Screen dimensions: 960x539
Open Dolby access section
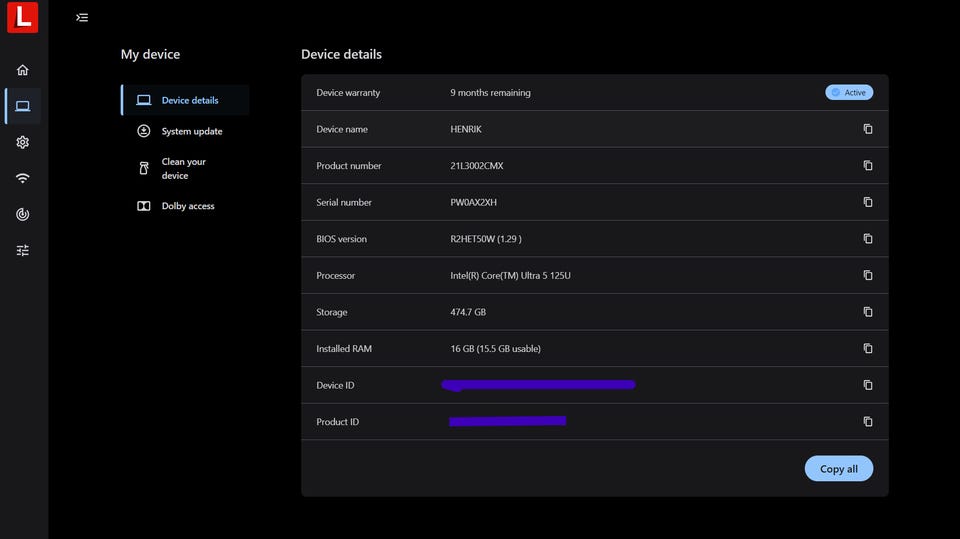(x=186, y=206)
